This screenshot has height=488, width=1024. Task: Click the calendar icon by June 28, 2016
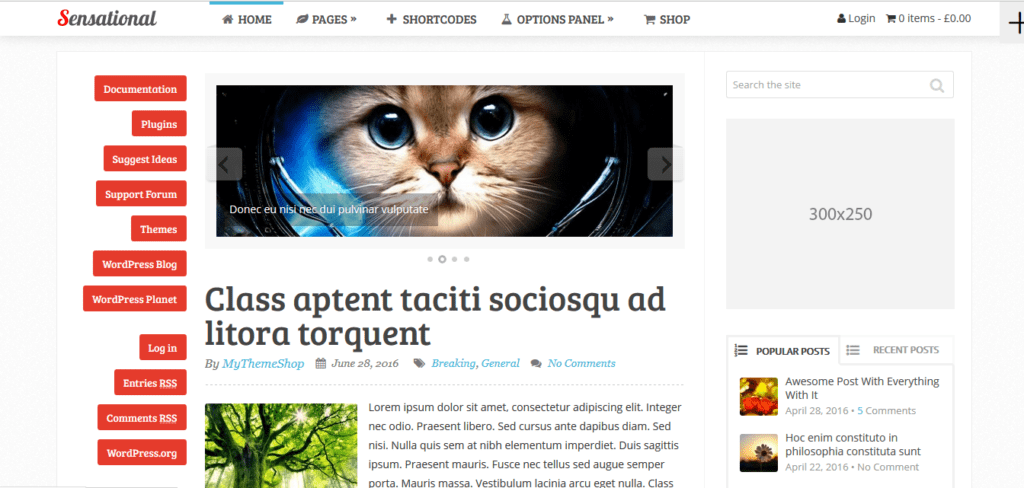click(x=321, y=364)
